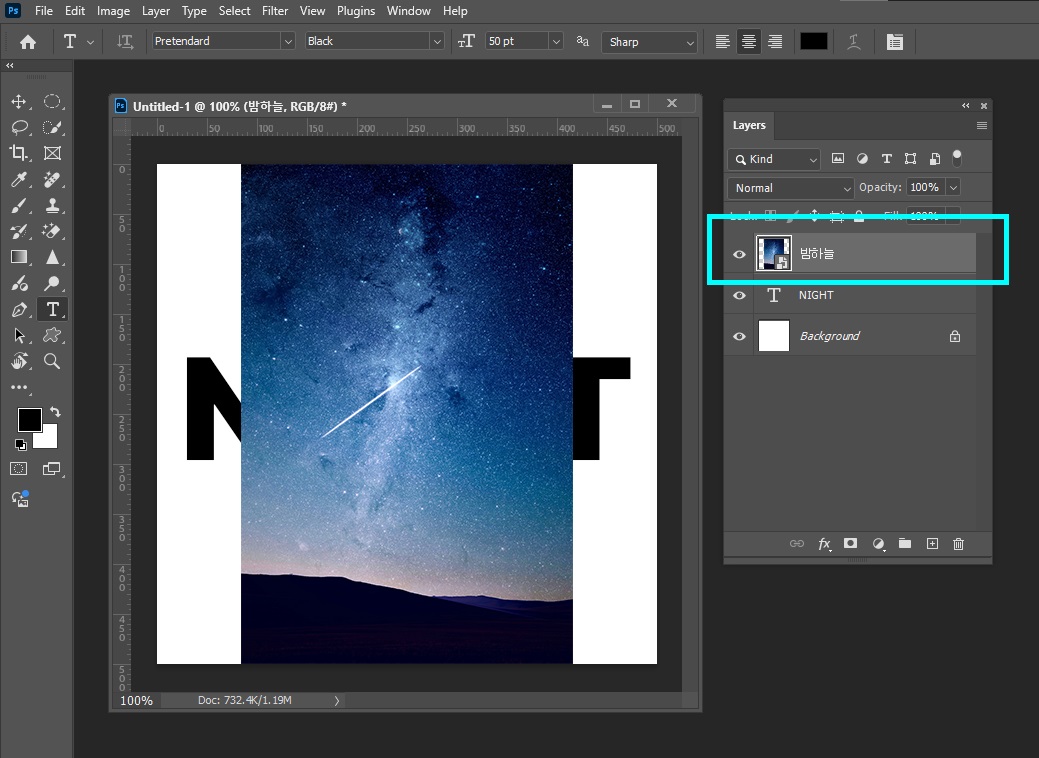Open the tool preset picker arrow
1039x758 pixels.
click(90, 42)
